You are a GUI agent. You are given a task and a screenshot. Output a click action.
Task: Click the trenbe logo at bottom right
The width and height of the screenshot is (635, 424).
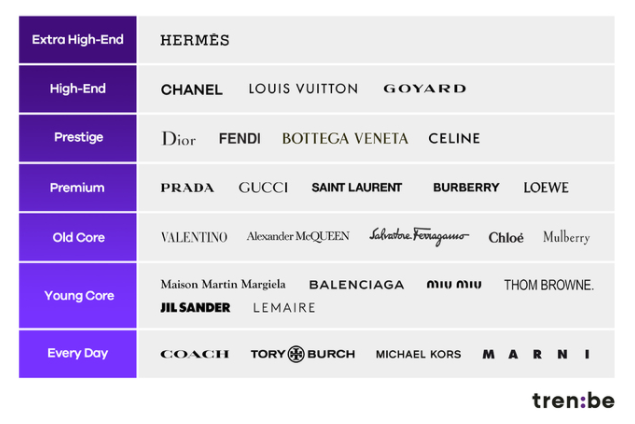click(x=573, y=400)
